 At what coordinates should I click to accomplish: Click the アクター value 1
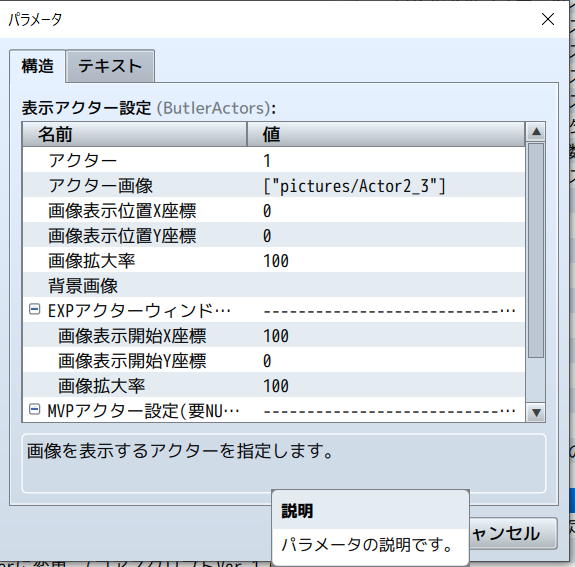267,161
